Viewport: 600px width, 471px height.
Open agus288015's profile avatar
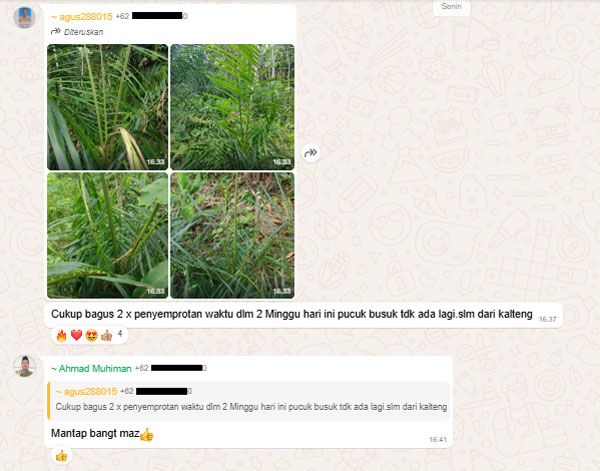coord(24,17)
